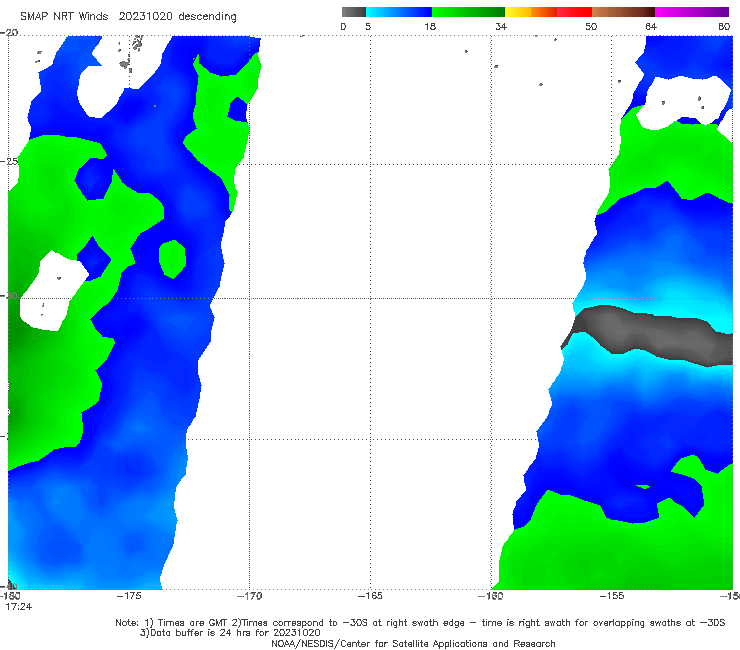The width and height of the screenshot is (740, 650).
Task: Click the gray segment of the color bar
Action: 354,12
